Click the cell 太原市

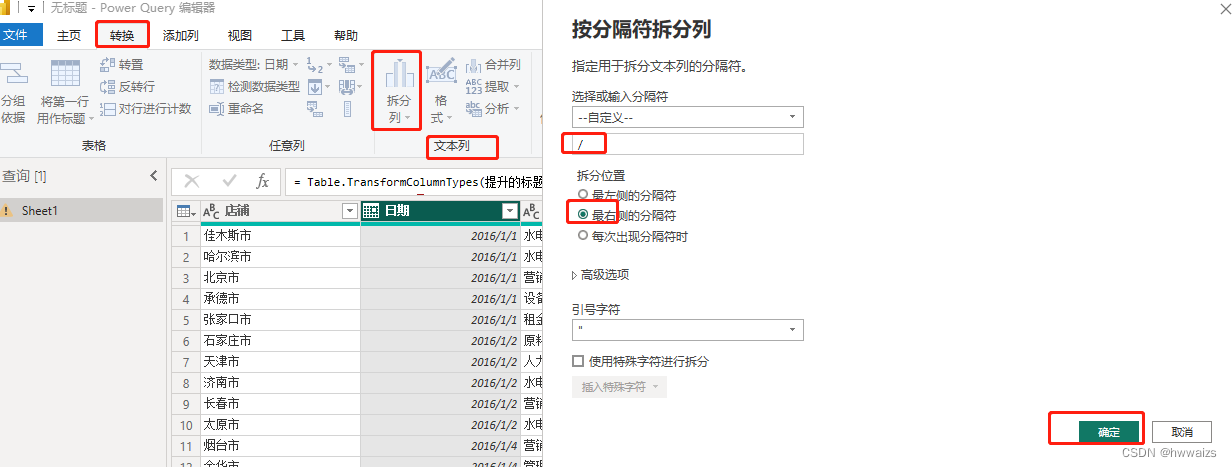click(x=281, y=425)
